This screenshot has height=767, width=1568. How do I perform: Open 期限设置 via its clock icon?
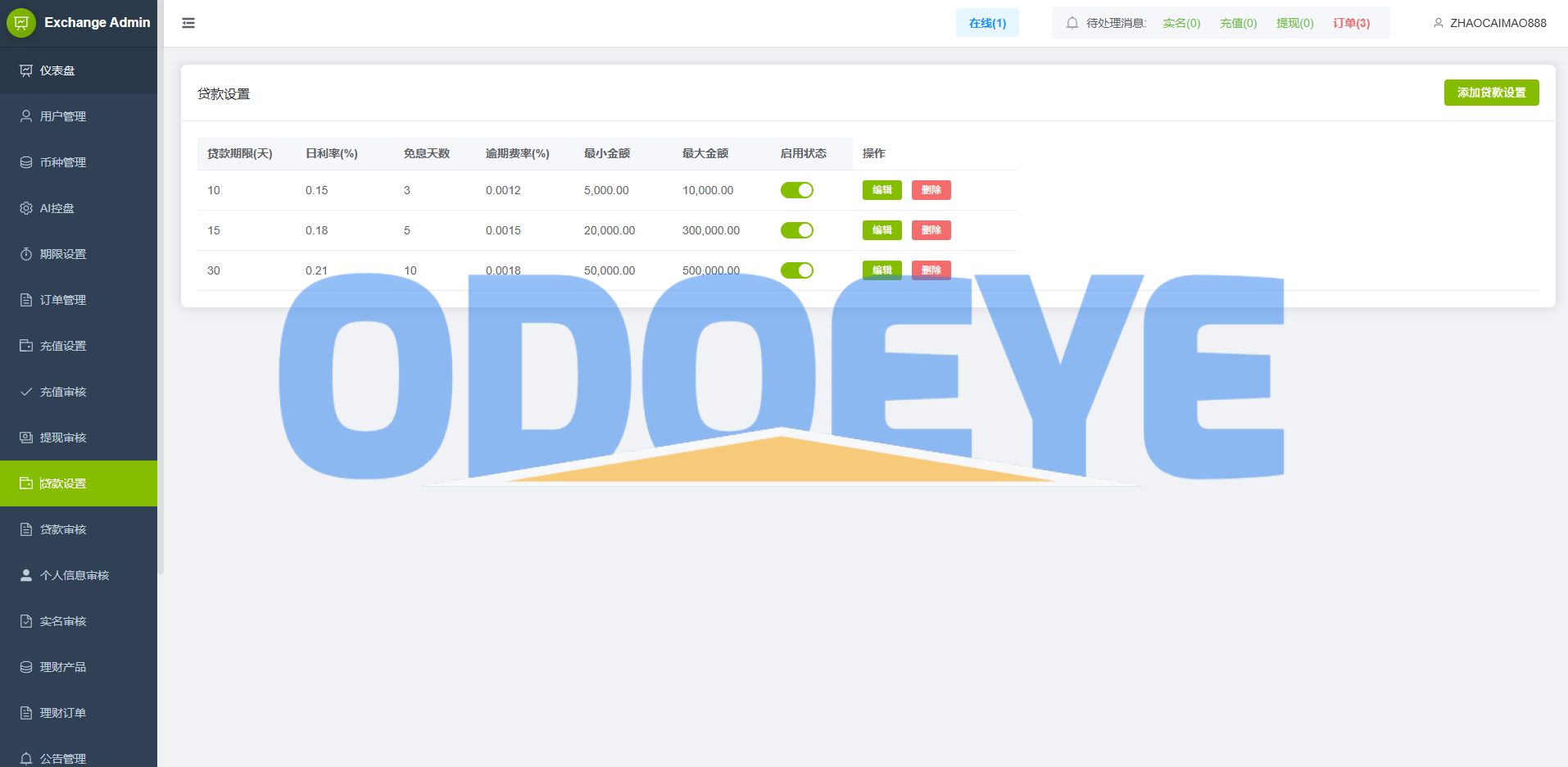(x=26, y=254)
